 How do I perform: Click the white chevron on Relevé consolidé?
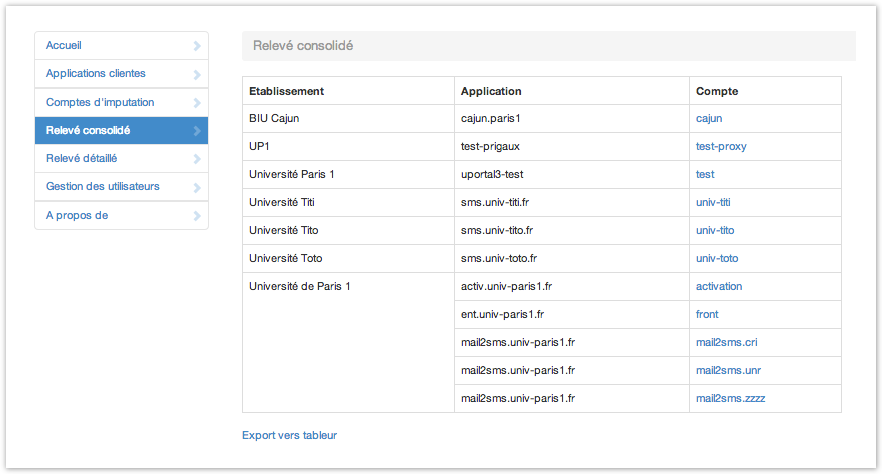197,131
